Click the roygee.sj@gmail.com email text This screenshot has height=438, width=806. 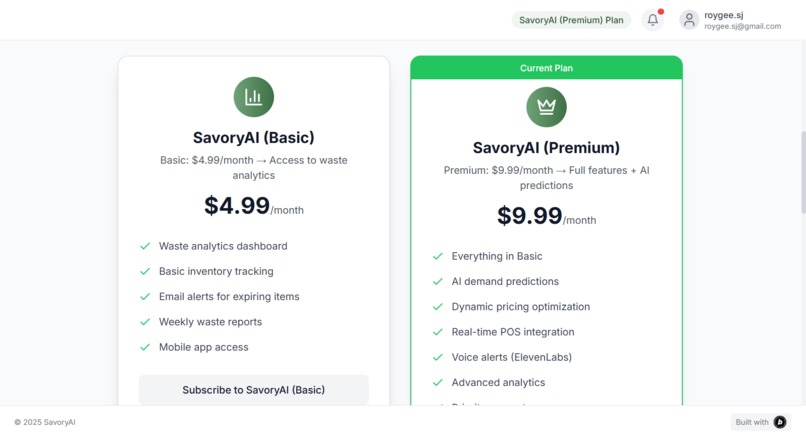742,26
